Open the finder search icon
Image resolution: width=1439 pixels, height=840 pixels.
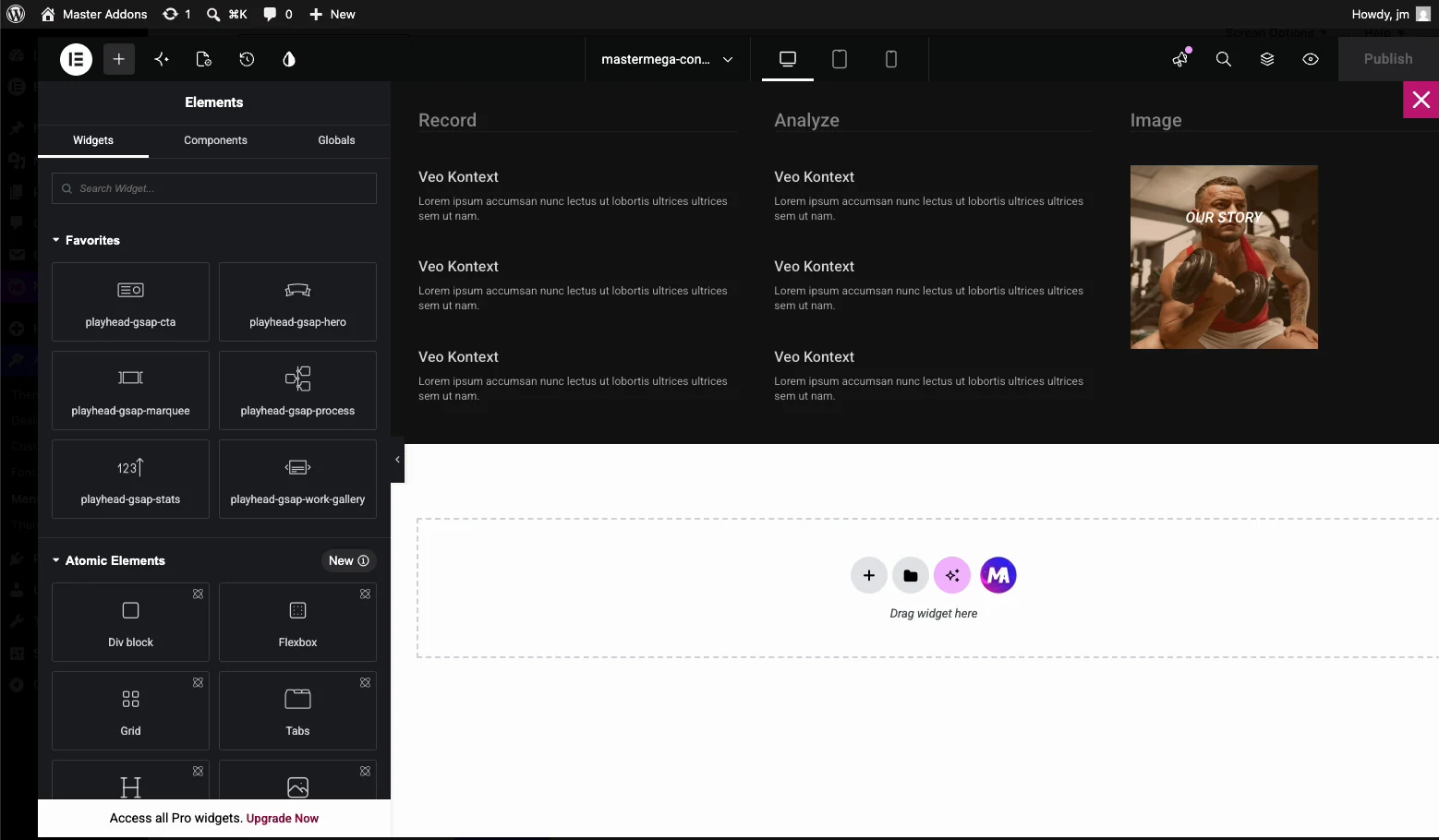[1224, 59]
